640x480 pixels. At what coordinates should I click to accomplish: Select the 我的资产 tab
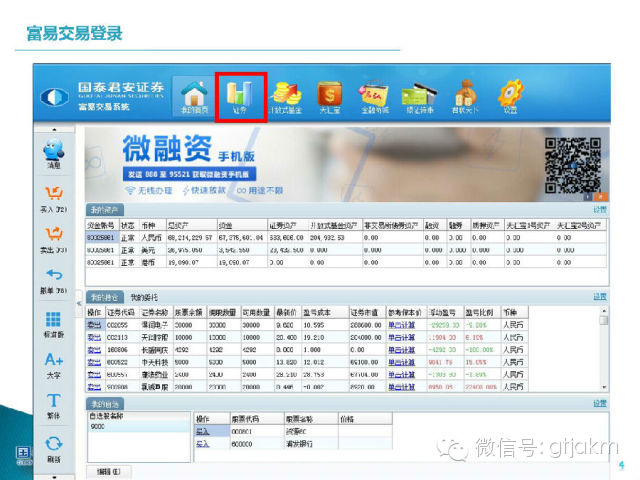point(105,210)
